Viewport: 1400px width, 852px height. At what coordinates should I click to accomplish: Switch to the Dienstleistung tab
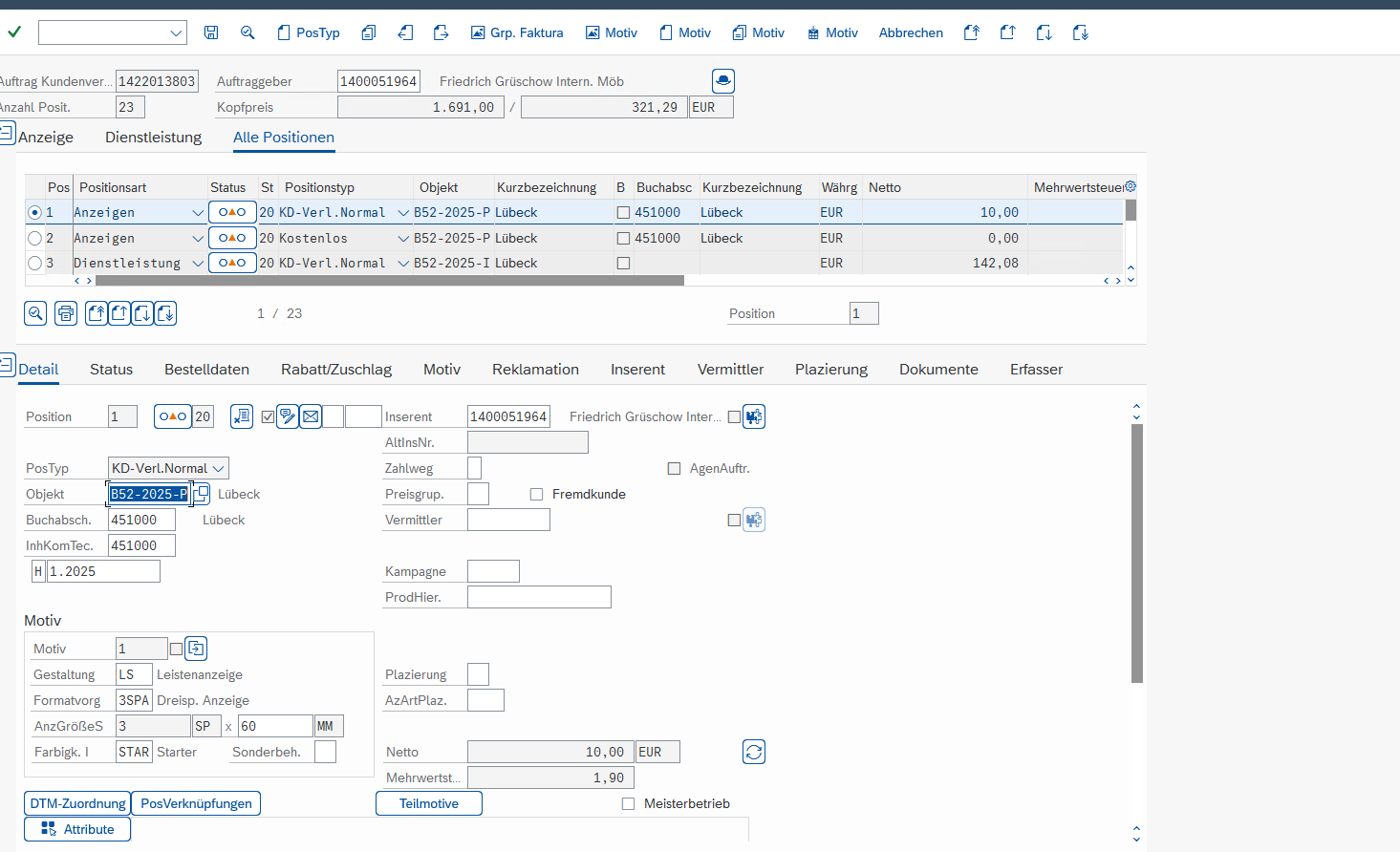153,137
